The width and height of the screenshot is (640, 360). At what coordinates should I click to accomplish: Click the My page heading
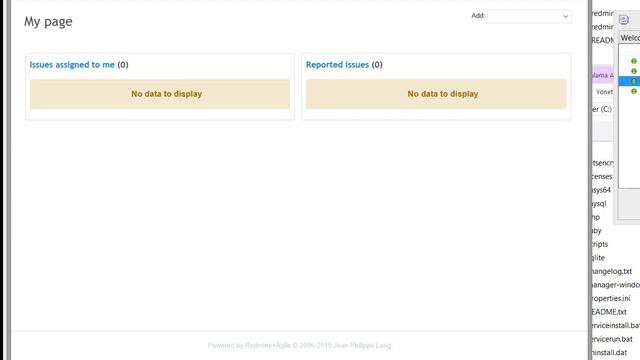(x=48, y=21)
